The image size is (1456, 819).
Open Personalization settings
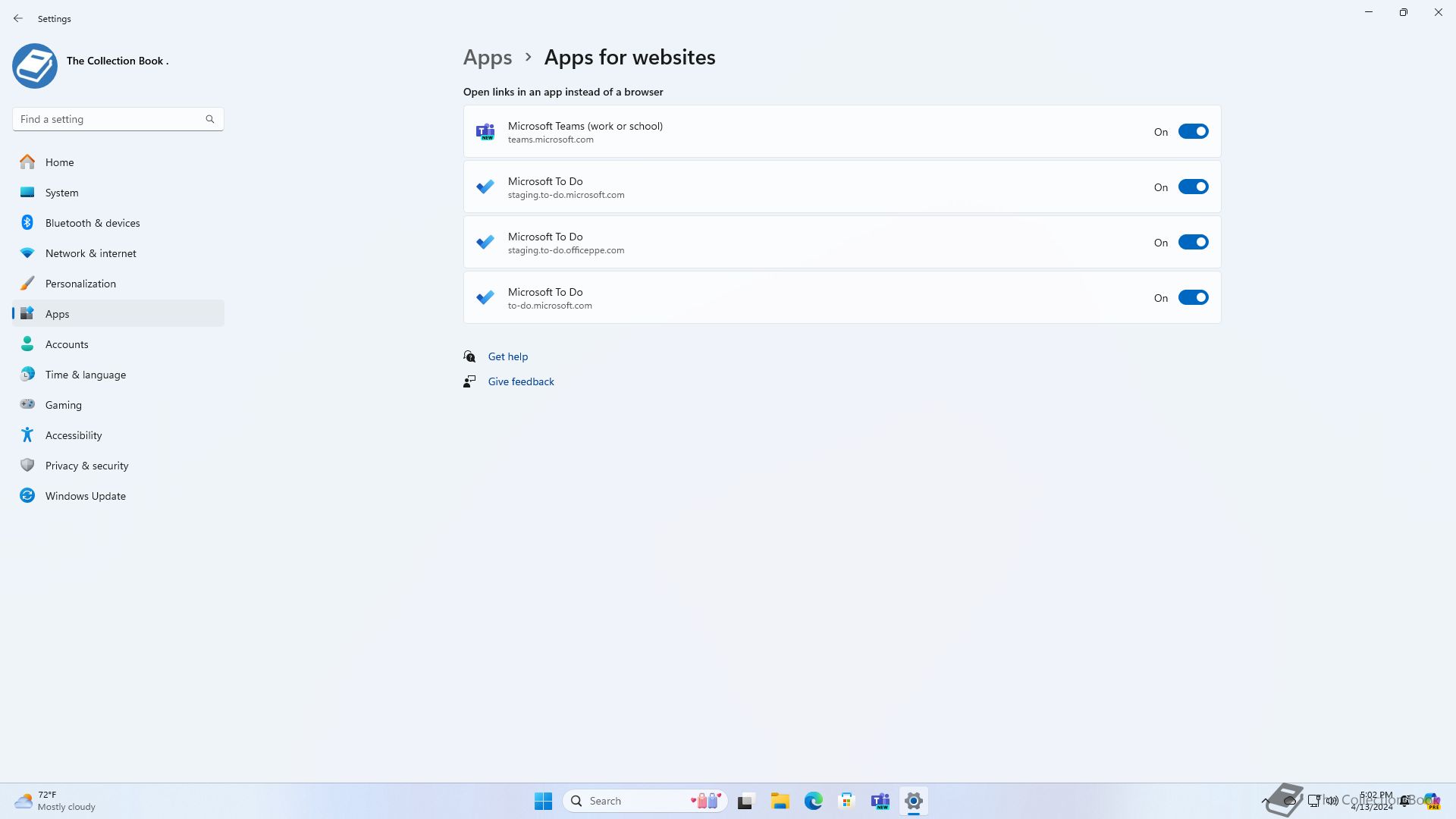coord(118,284)
